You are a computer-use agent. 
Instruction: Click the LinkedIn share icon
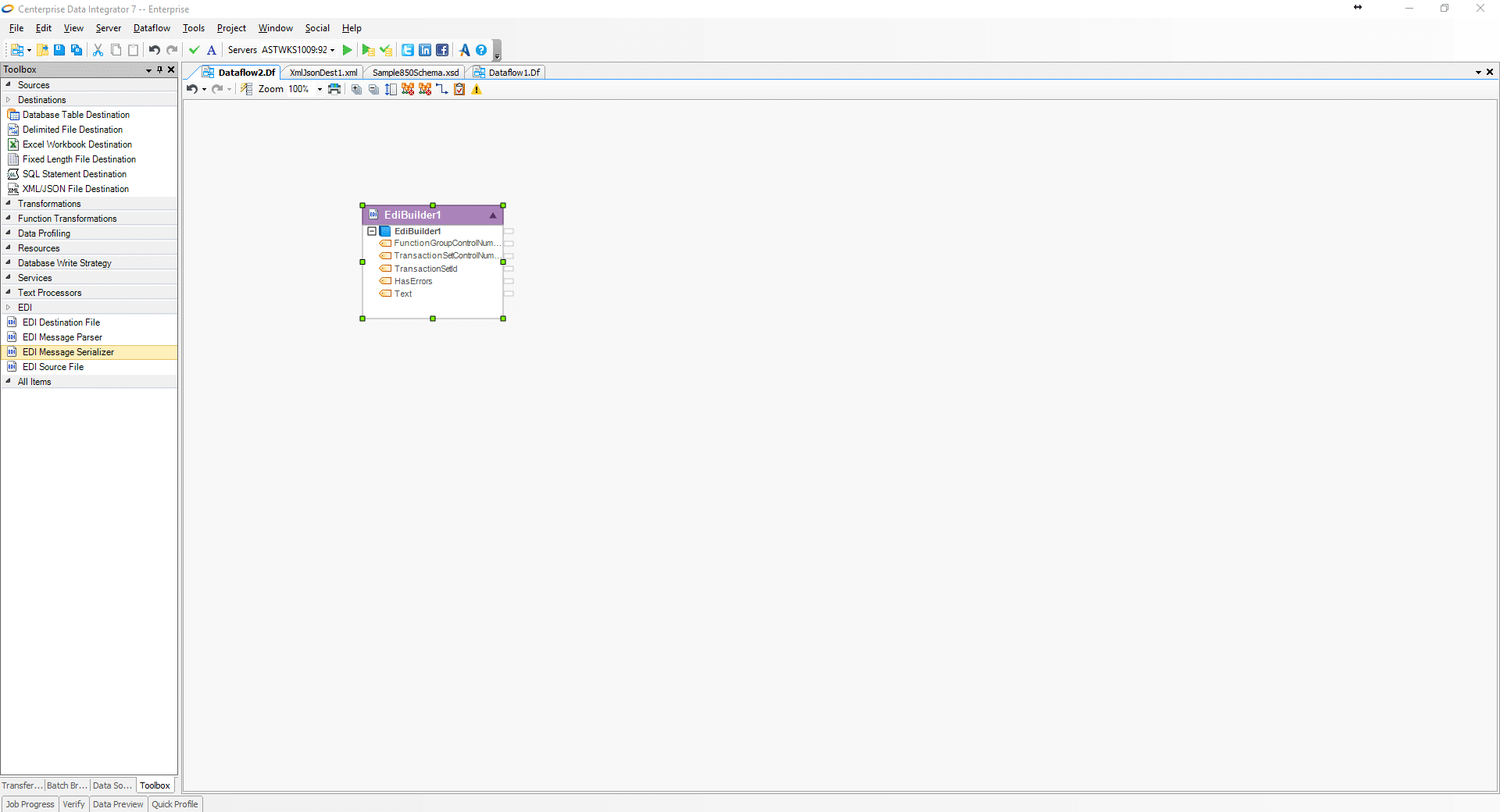coord(425,50)
